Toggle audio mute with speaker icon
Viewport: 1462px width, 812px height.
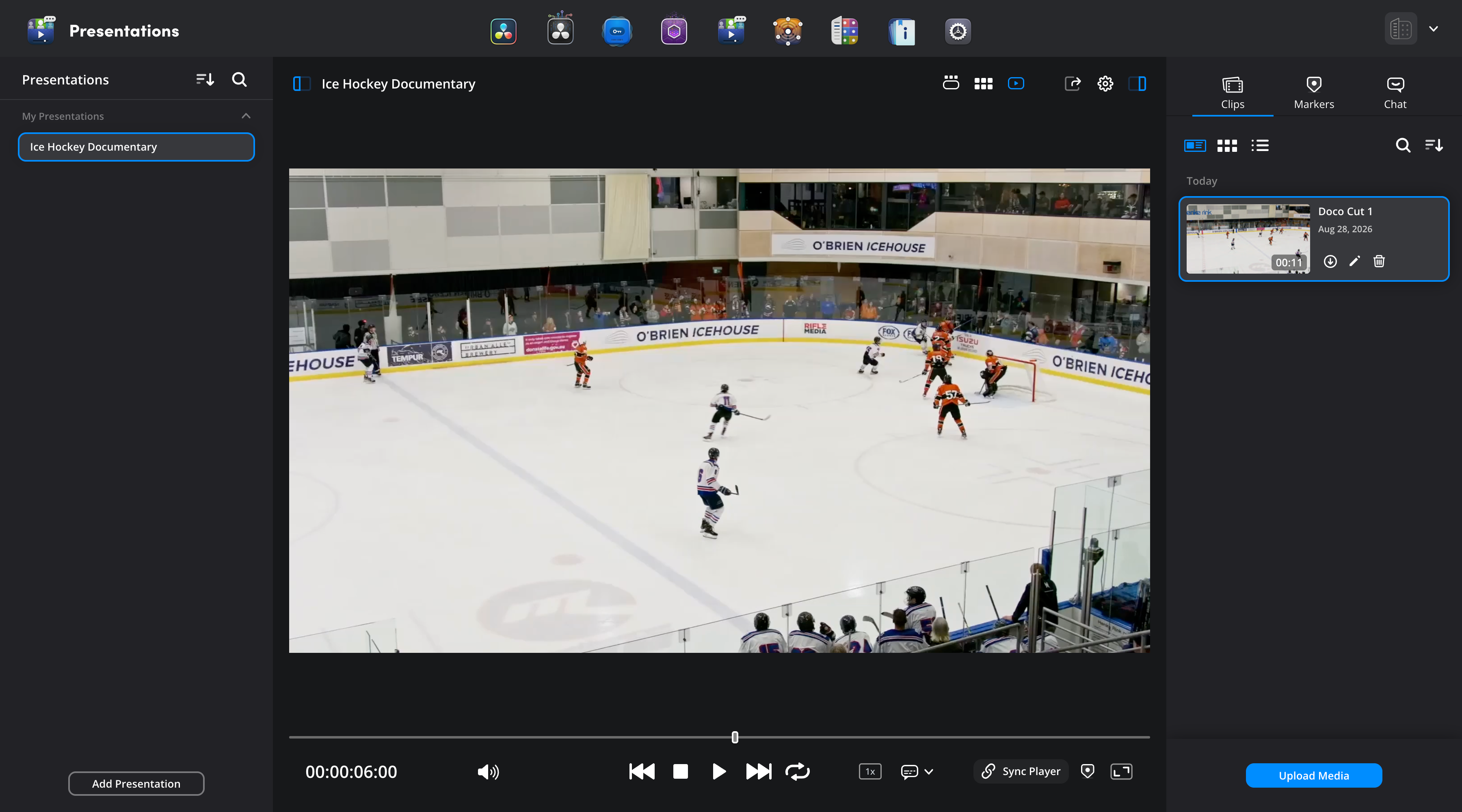coord(488,772)
